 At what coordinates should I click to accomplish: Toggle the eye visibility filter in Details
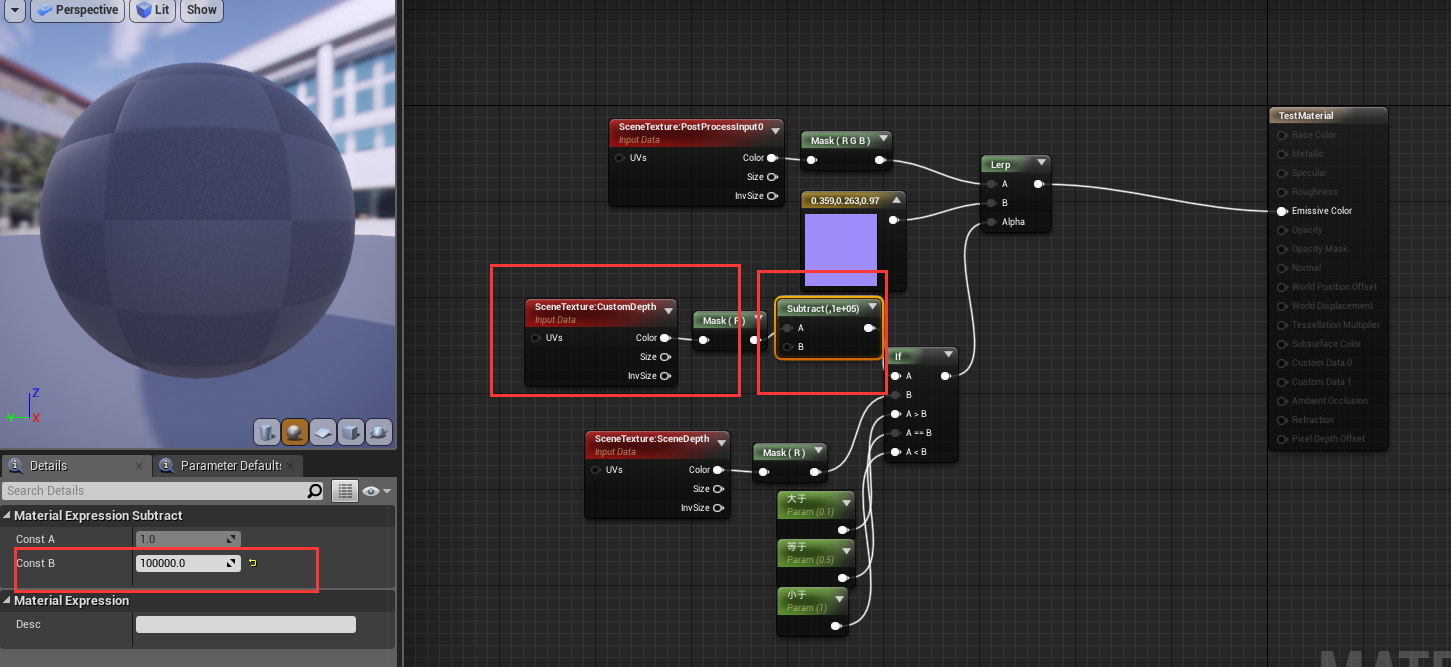pos(371,490)
